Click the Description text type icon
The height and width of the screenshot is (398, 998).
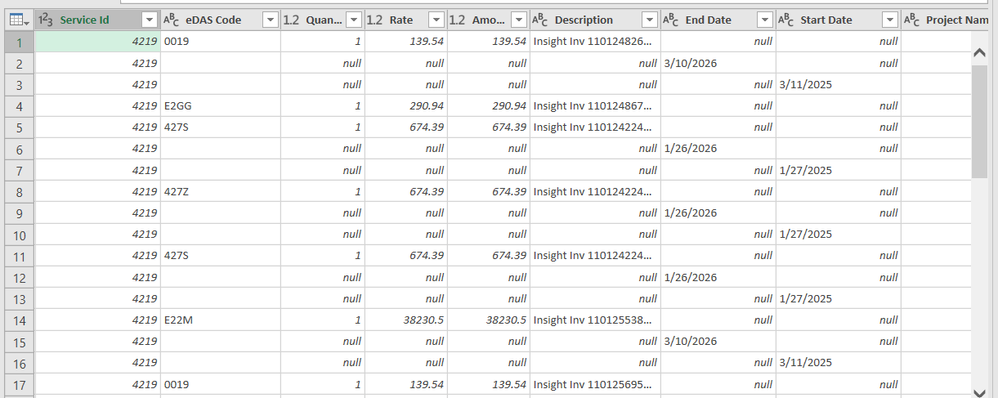[x=540, y=20]
